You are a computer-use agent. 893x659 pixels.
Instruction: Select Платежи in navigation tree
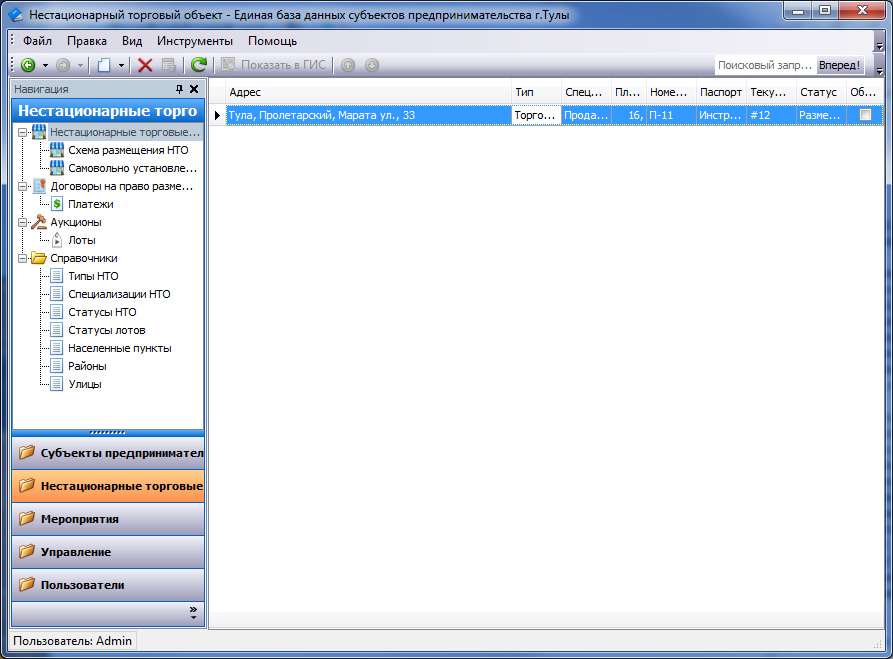pyautogui.click(x=91, y=204)
